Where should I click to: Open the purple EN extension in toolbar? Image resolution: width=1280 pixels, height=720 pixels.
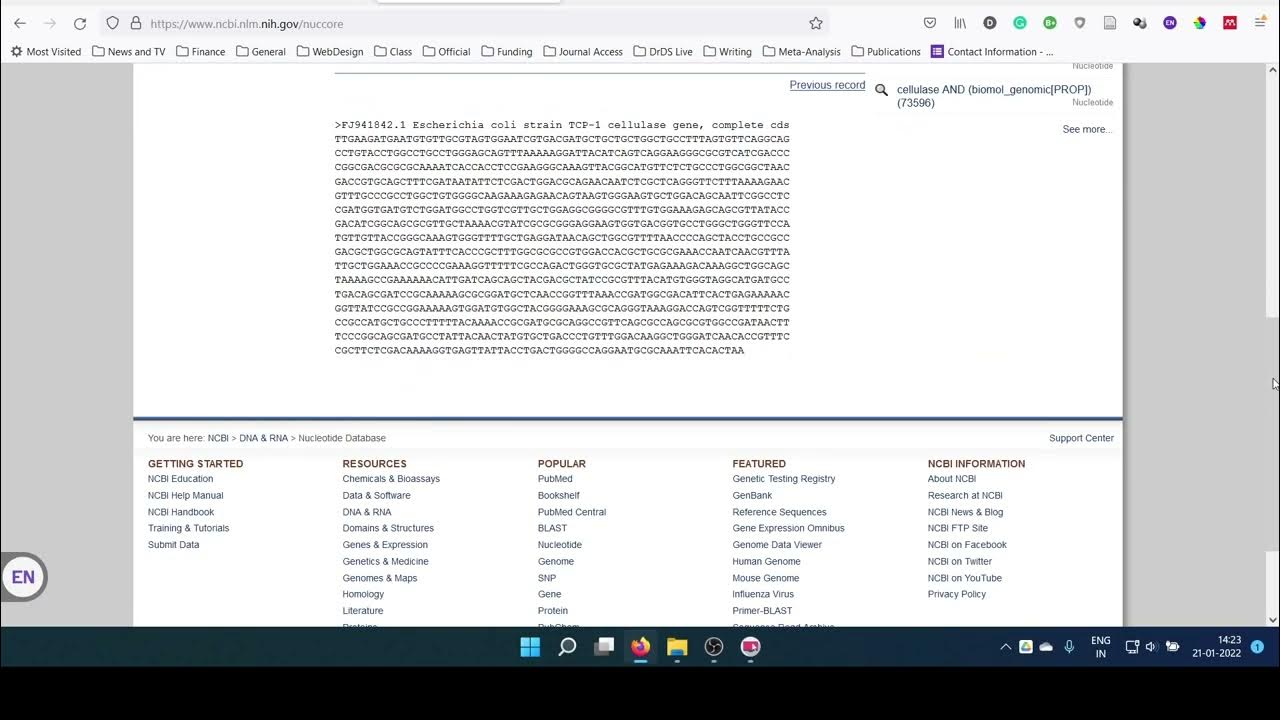1170,23
